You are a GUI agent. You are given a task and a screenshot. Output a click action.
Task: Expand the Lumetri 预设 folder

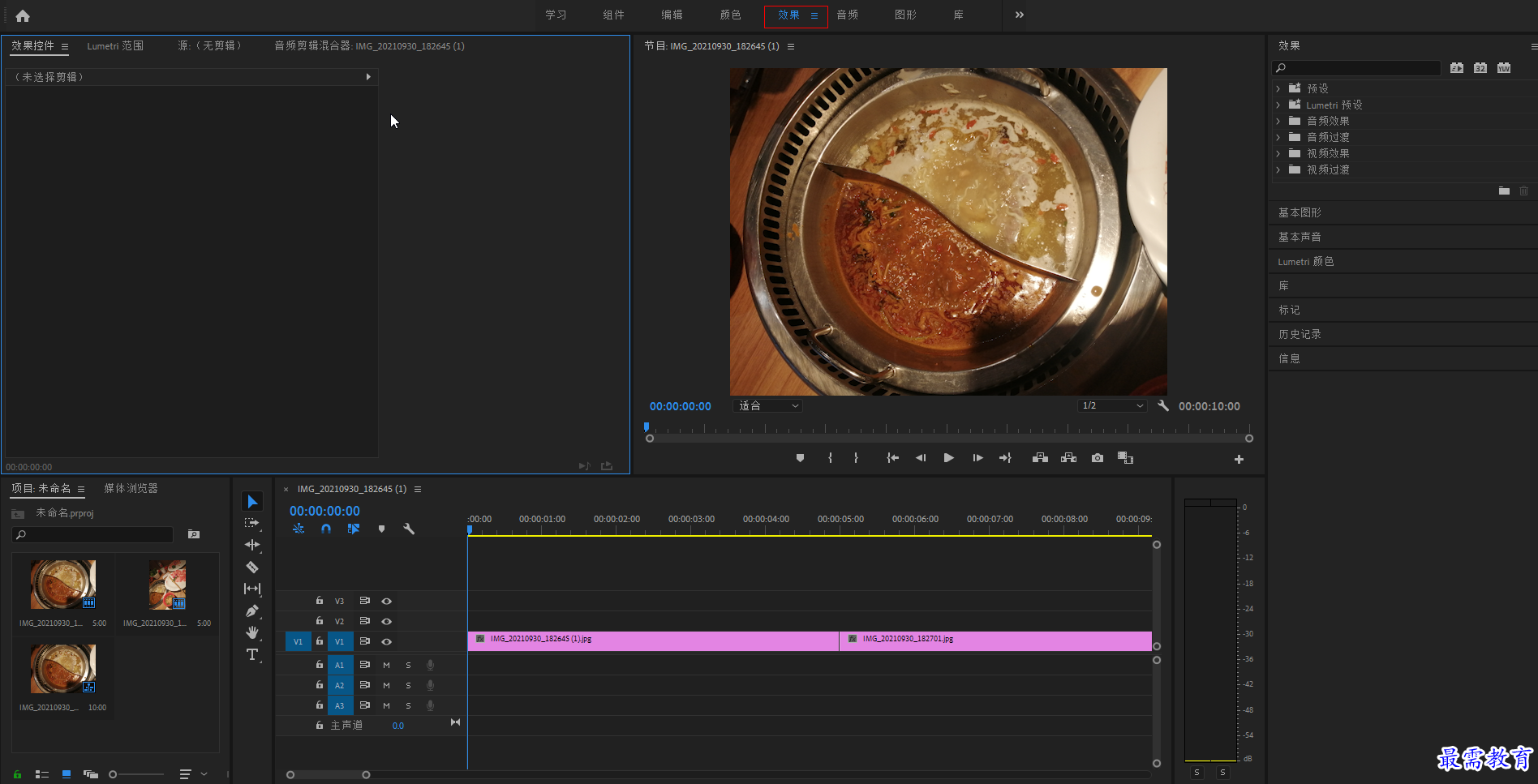pos(1278,105)
